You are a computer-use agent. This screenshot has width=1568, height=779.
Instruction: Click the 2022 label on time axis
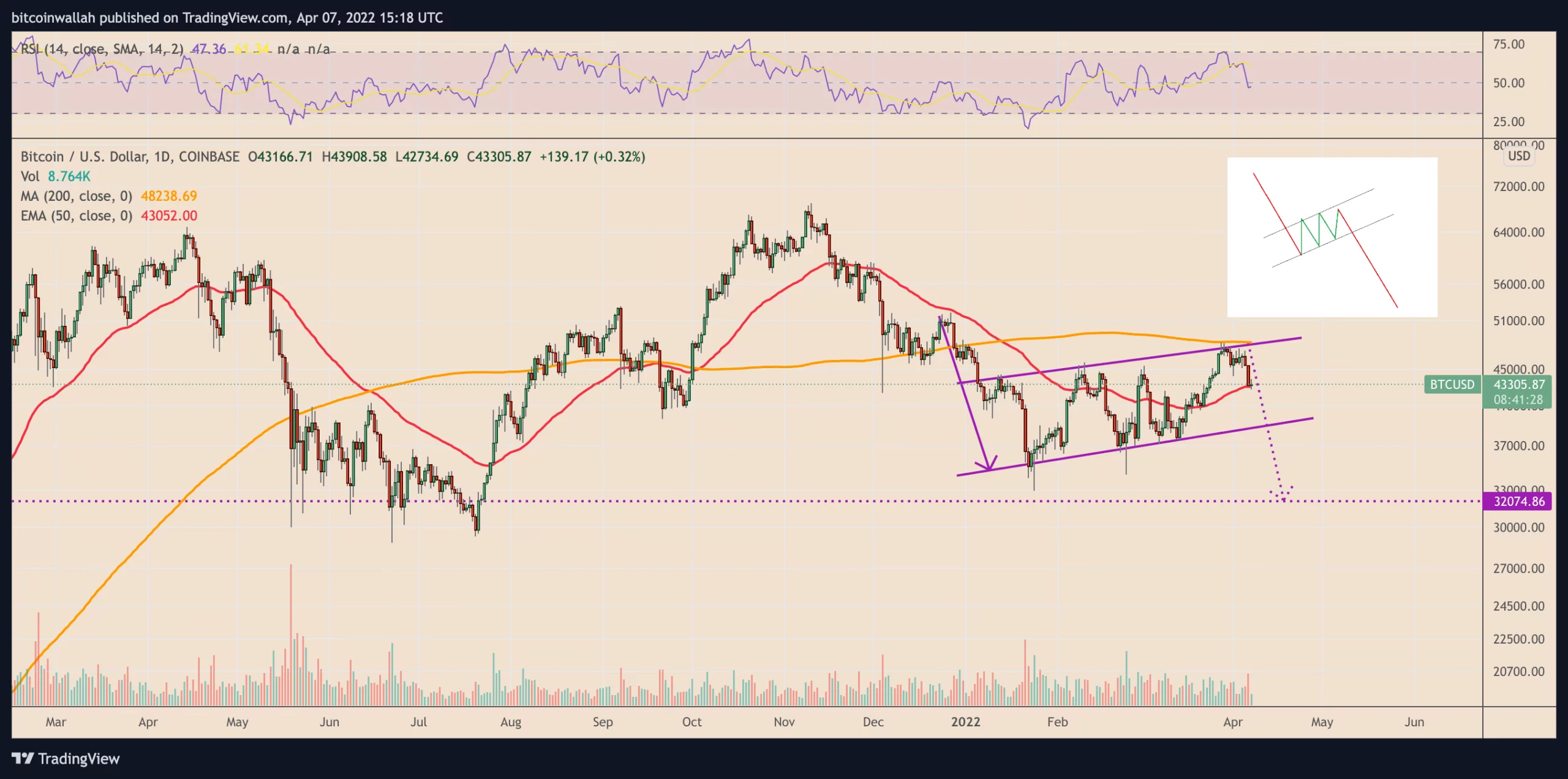965,721
